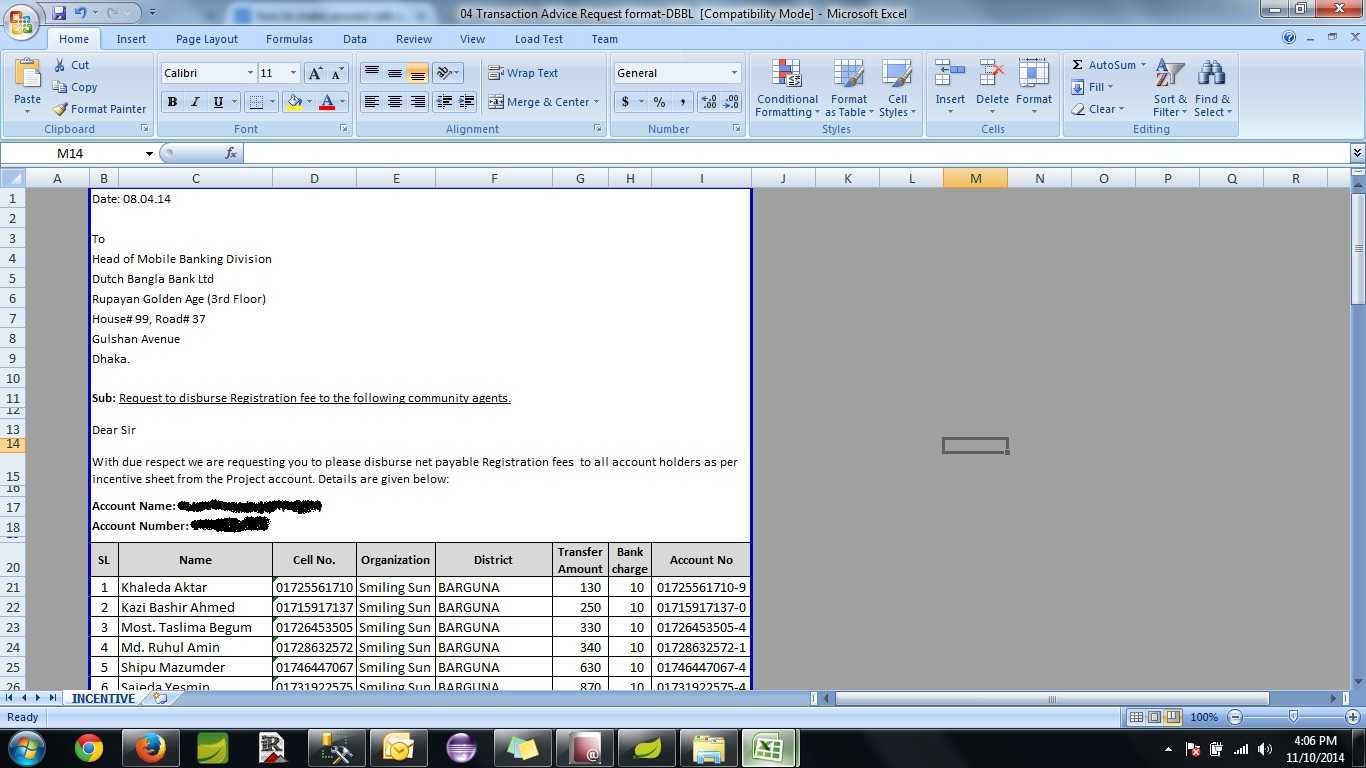This screenshot has width=1366, height=768.
Task: Toggle Italic formatting
Action: (195, 102)
